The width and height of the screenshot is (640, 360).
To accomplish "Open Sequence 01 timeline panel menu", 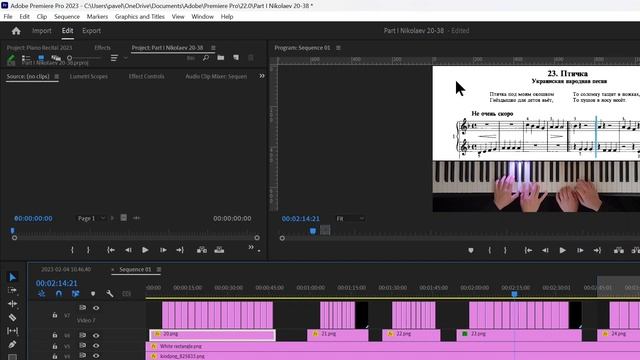I will (x=159, y=269).
